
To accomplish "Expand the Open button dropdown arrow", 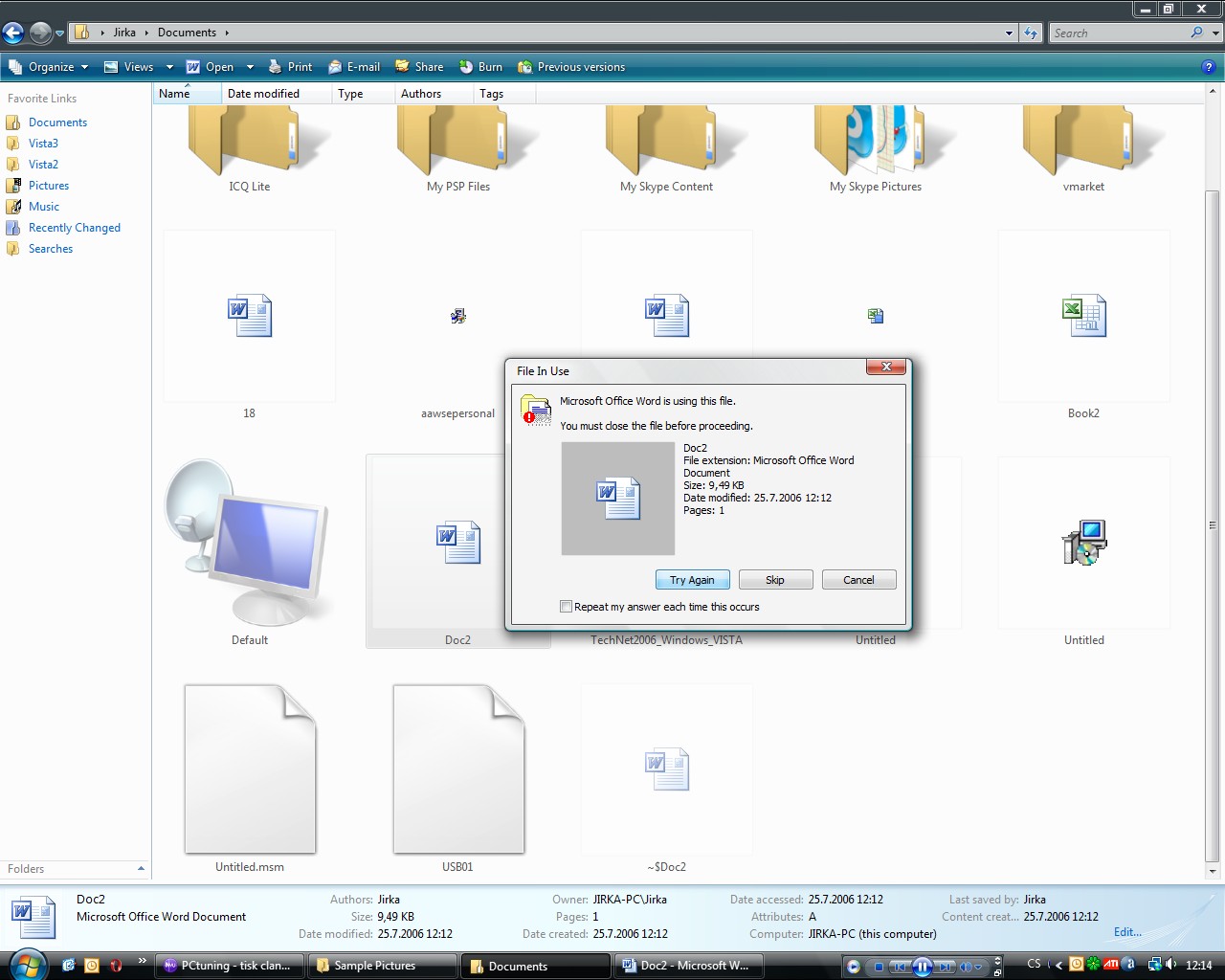I will tap(250, 67).
